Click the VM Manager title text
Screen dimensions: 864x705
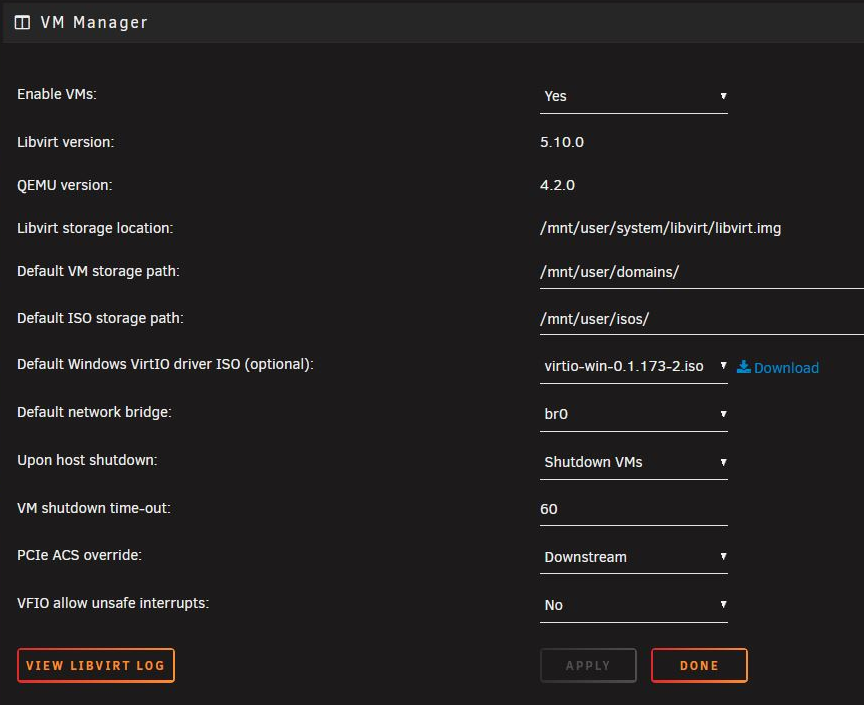click(x=94, y=23)
